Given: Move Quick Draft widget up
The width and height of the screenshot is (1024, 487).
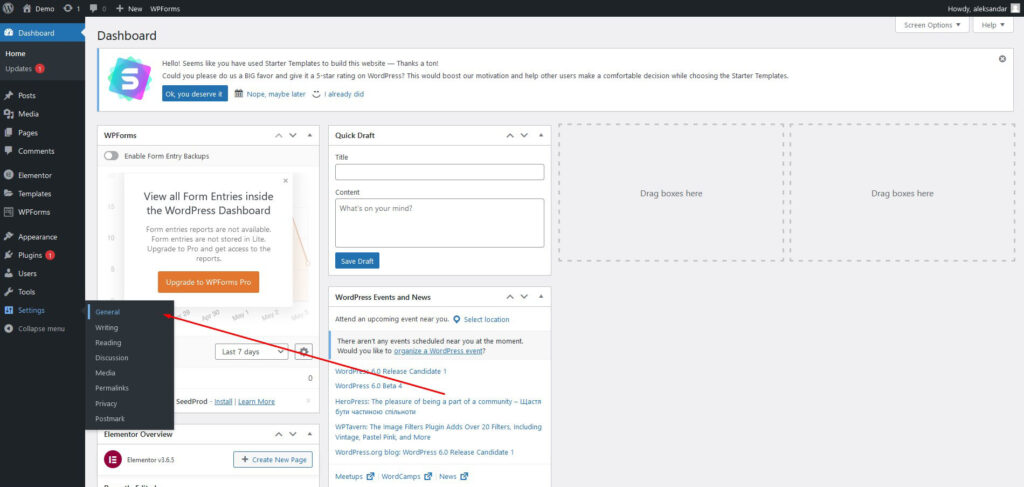Looking at the screenshot, I should 510,135.
